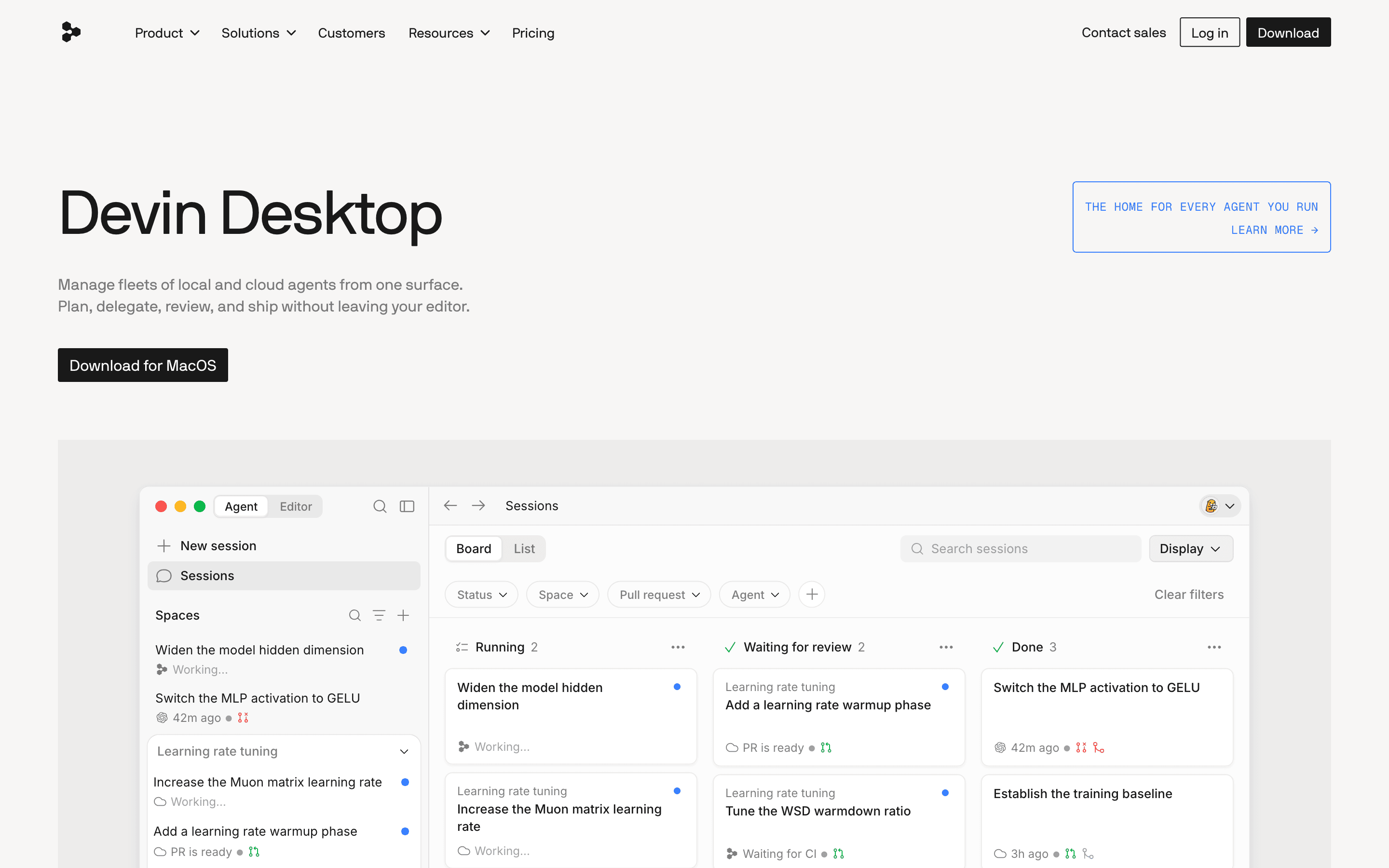
Task: Collapse the Learning rate tuning group
Action: coord(404,751)
